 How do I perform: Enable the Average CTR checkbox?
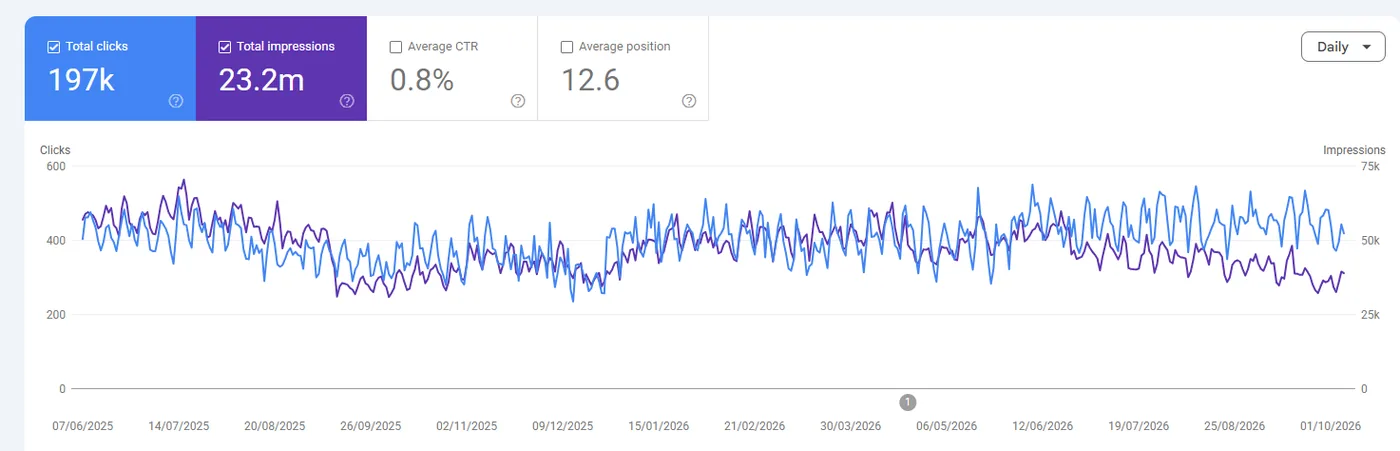point(396,47)
